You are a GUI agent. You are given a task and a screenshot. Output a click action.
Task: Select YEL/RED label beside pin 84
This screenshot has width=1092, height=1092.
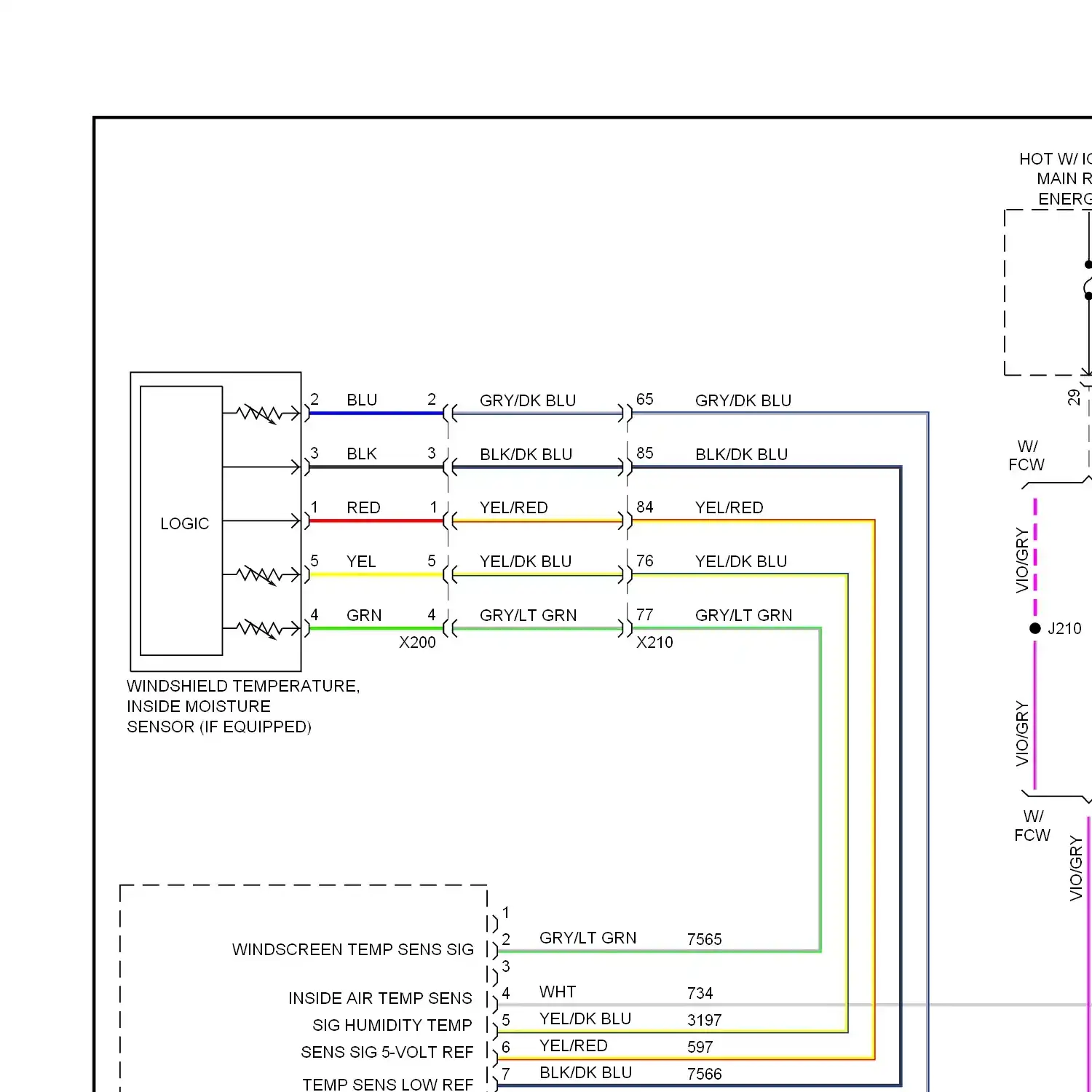[x=729, y=507]
